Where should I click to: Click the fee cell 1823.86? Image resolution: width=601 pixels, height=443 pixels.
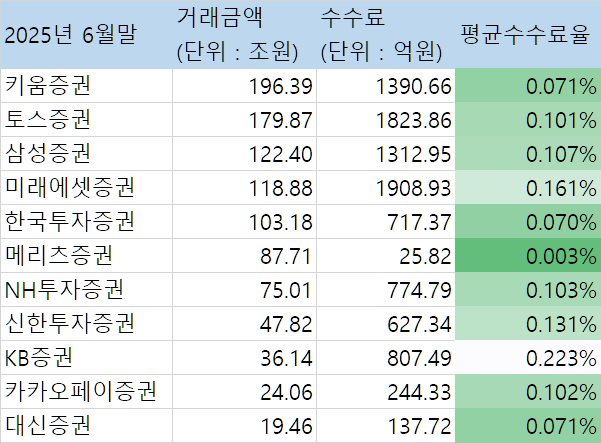[386, 120]
